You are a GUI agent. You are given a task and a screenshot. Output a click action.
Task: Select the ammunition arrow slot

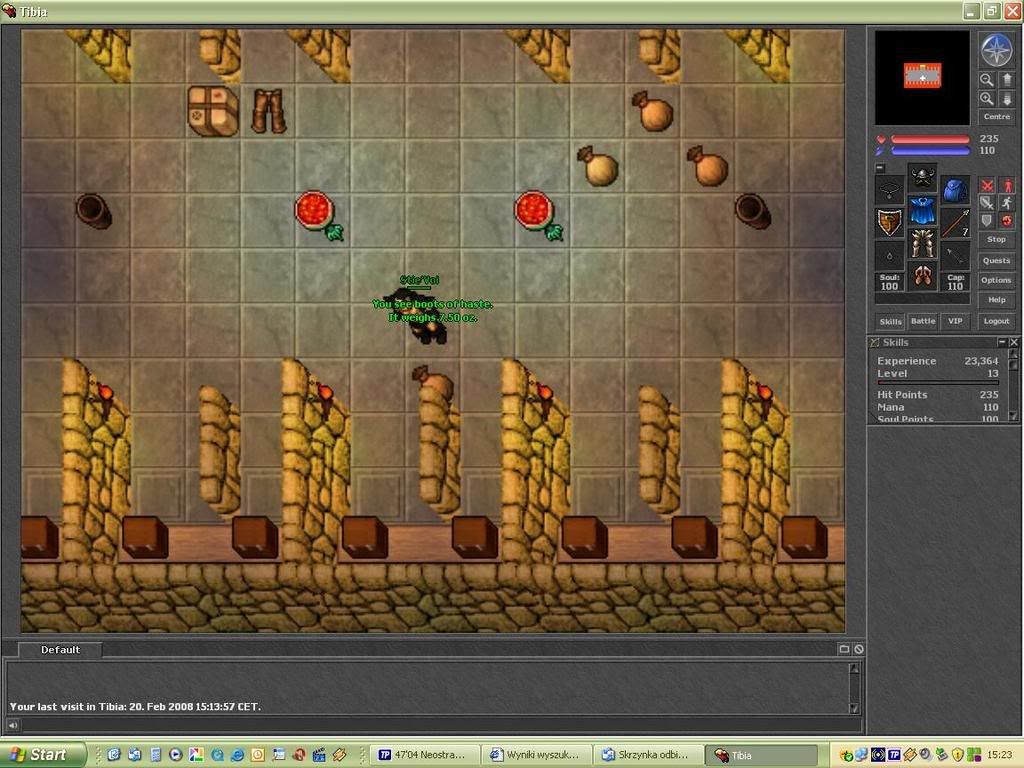955,256
